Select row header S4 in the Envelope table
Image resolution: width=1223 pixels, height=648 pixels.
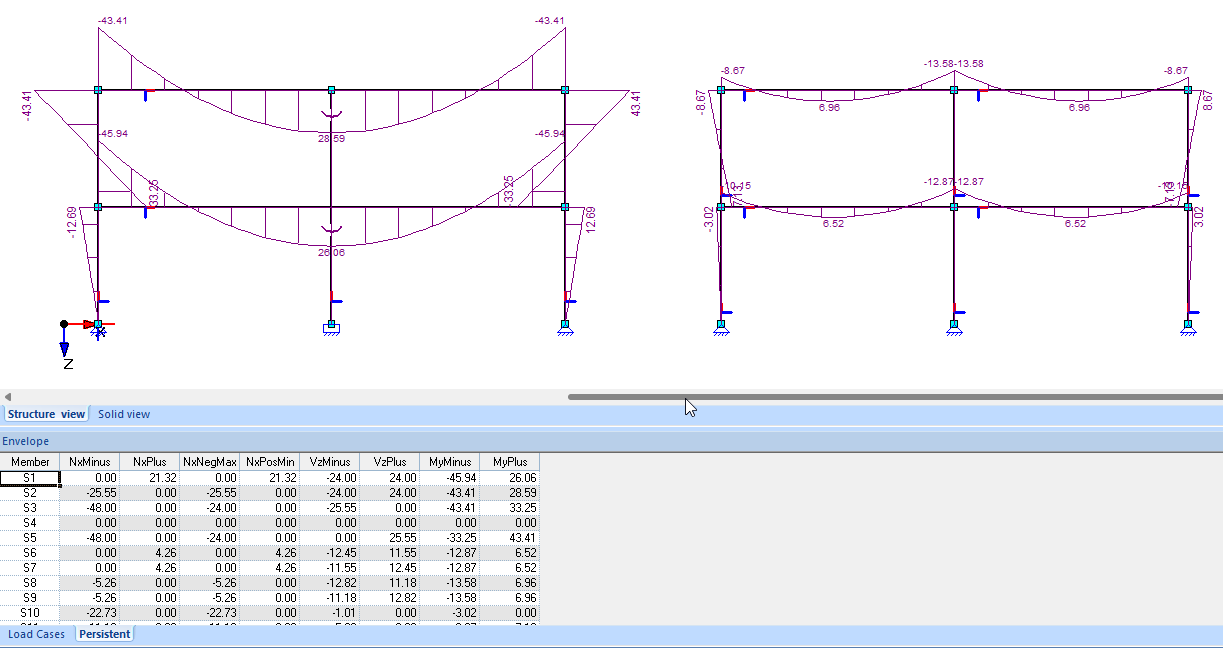(30, 523)
